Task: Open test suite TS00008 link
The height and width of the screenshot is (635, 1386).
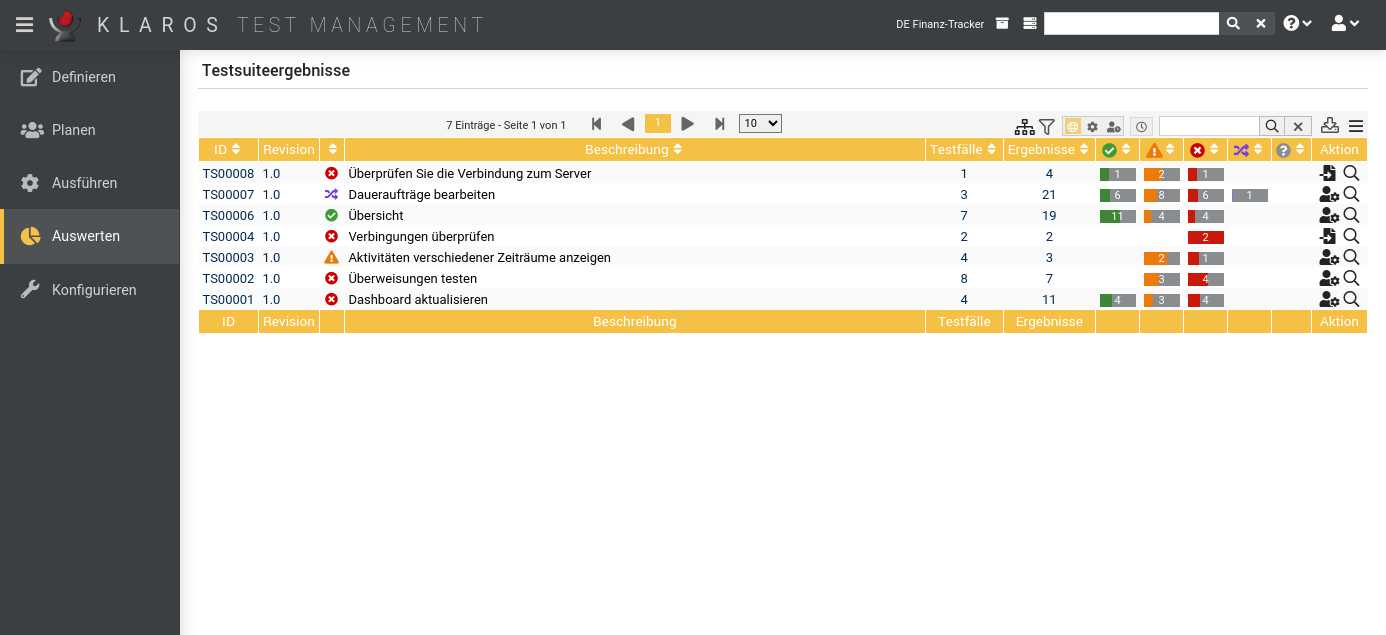Action: pyautogui.click(x=228, y=174)
